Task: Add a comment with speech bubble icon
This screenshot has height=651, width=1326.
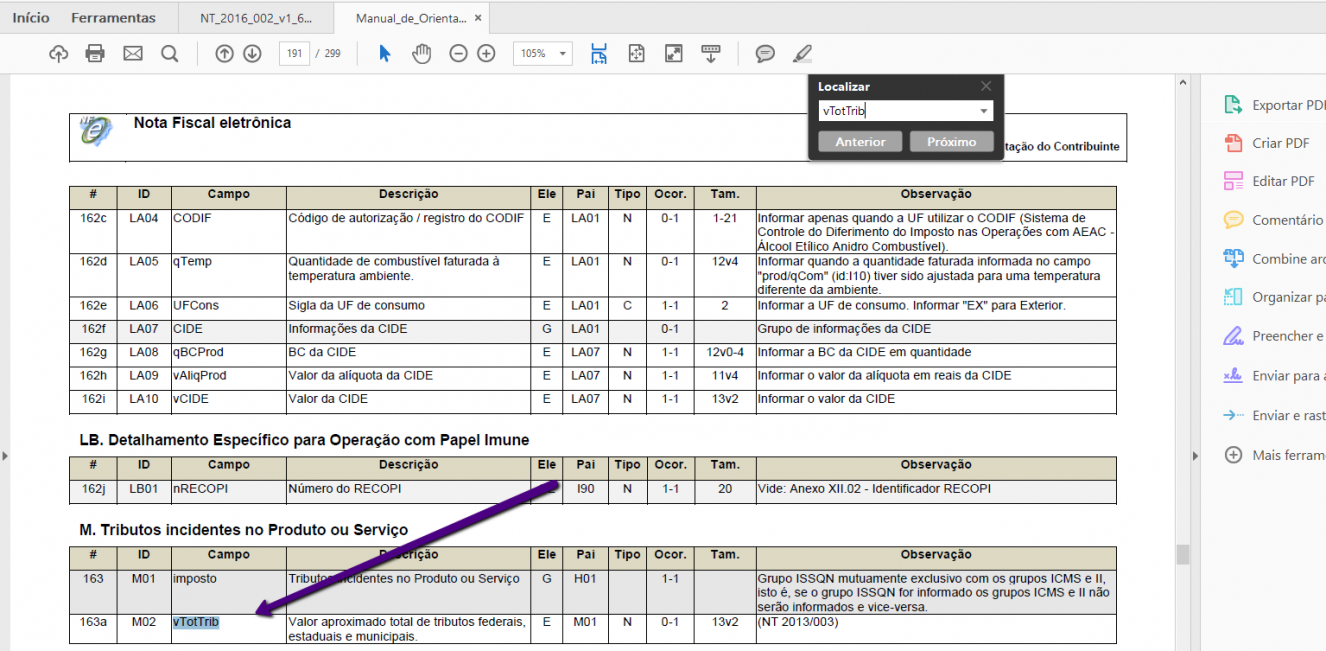Action: pos(765,54)
